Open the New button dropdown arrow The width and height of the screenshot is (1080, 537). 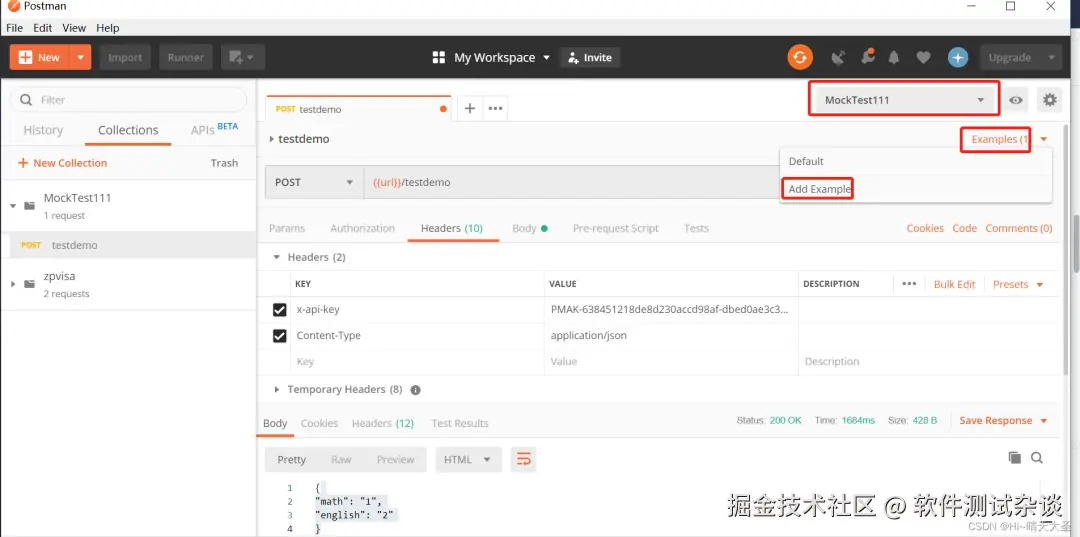[x=81, y=58]
